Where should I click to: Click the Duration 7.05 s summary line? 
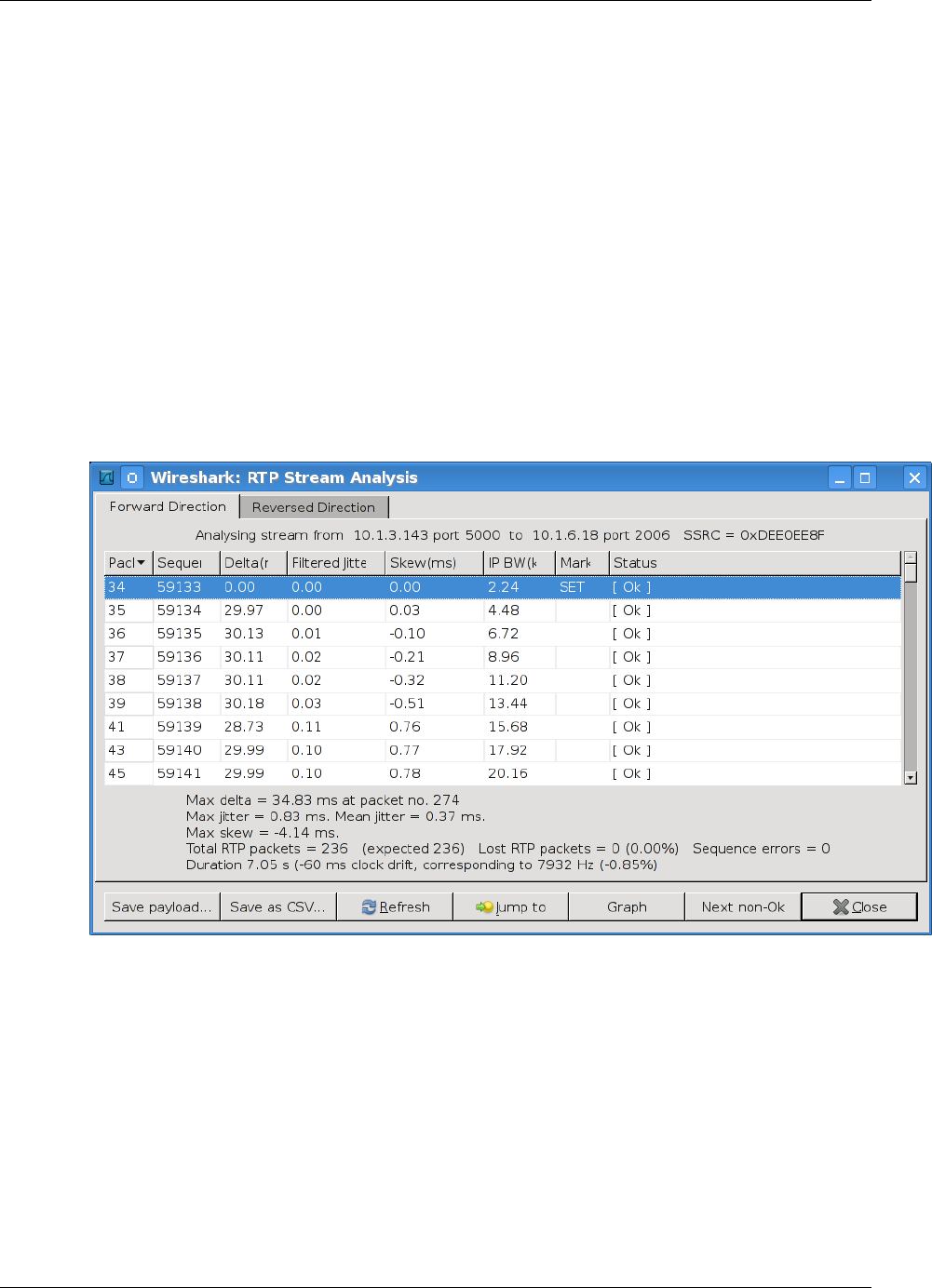421,865
